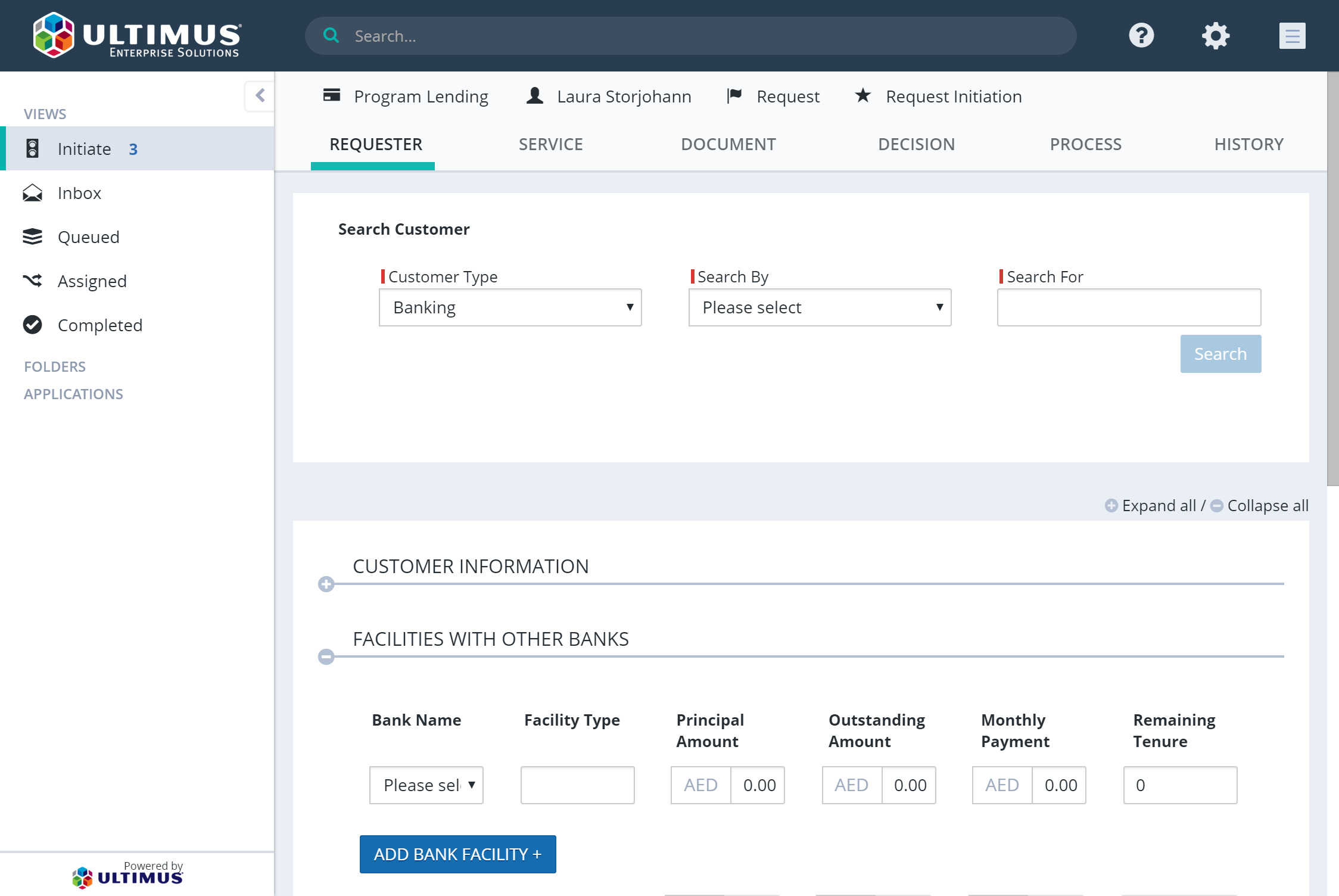Expand the Customer Information section

[x=326, y=584]
